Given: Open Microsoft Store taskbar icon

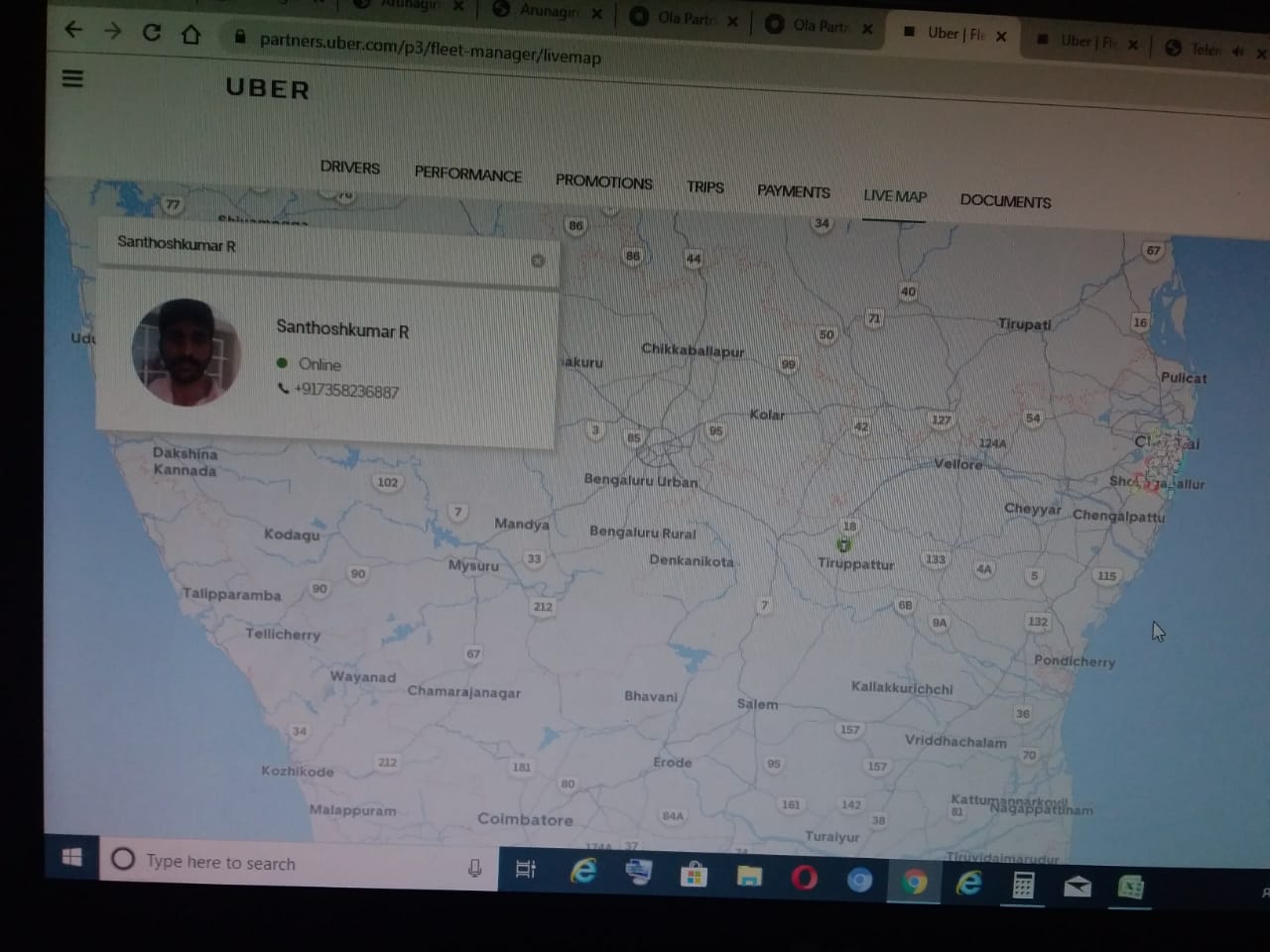Looking at the screenshot, I should coord(693,875).
